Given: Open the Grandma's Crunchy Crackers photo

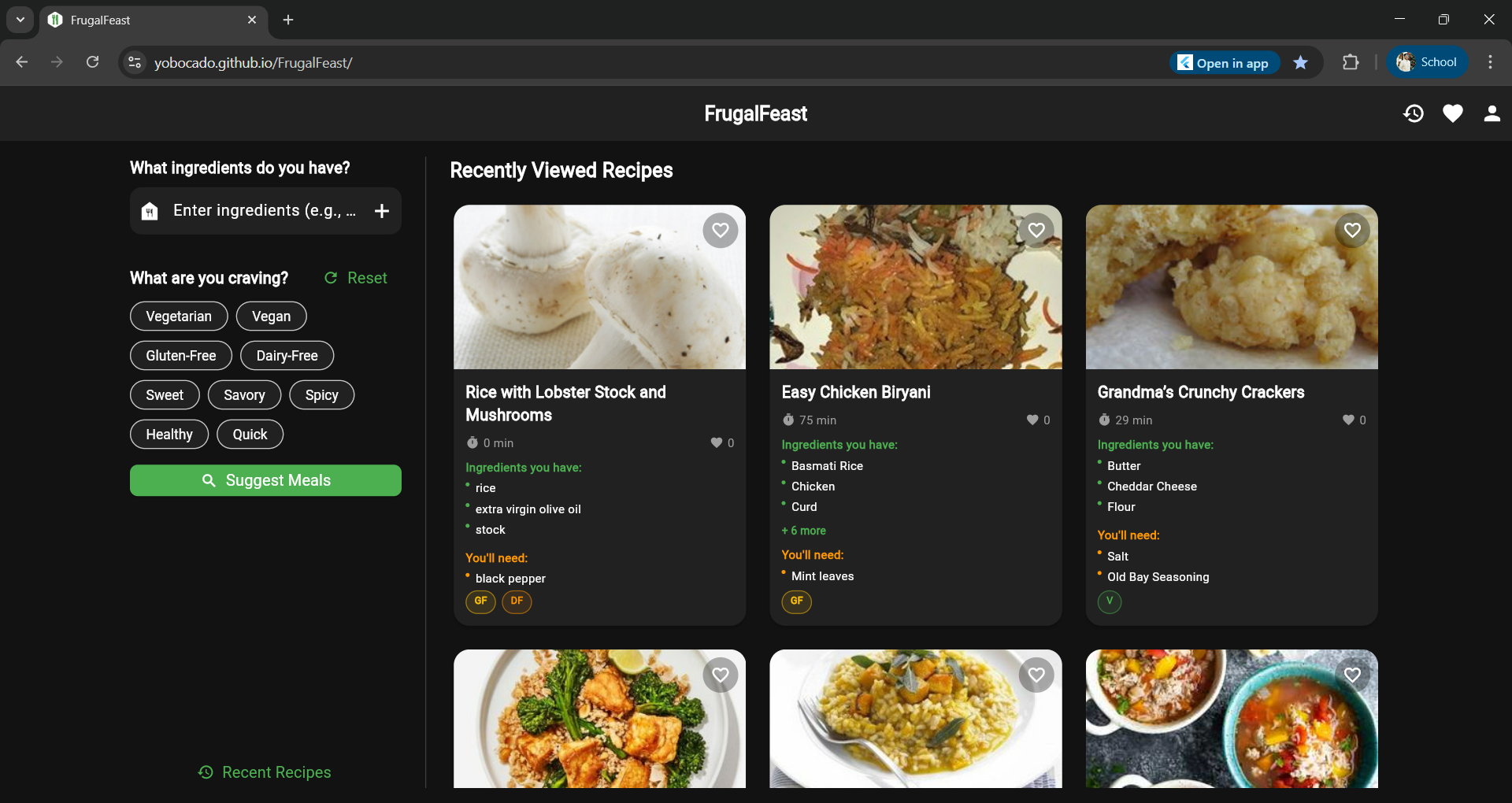Looking at the screenshot, I should tap(1232, 287).
